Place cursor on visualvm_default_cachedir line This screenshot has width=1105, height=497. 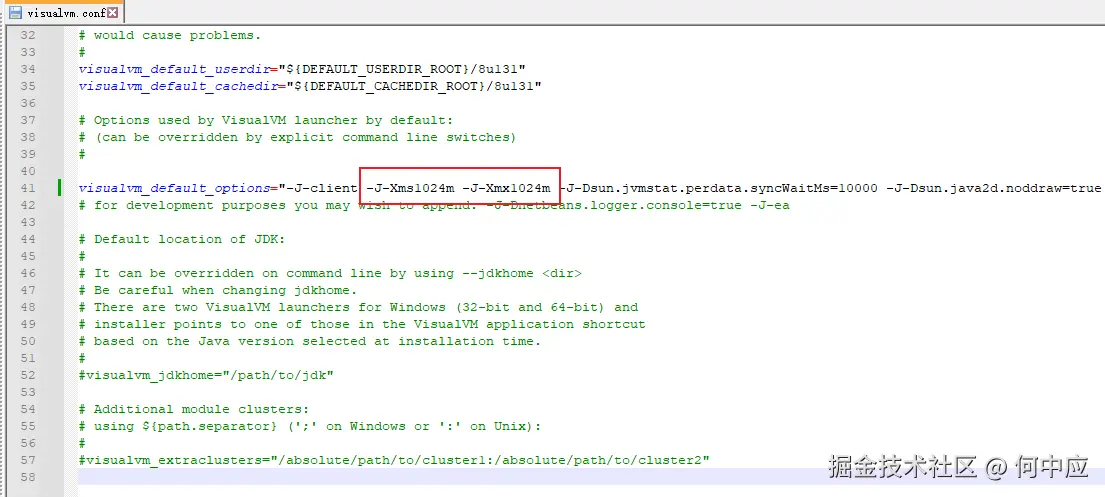coord(310,86)
